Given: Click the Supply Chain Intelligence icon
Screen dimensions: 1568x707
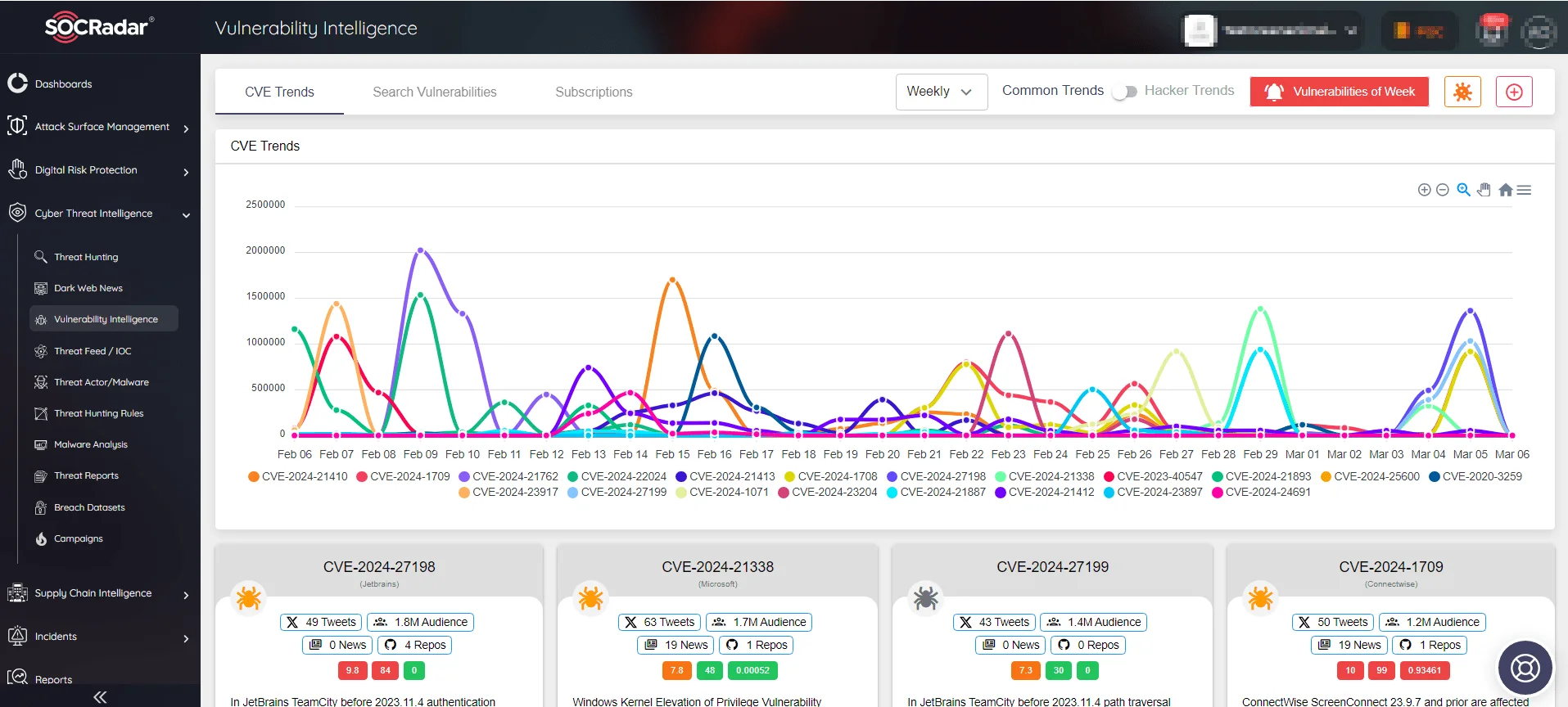Looking at the screenshot, I should point(17,592).
